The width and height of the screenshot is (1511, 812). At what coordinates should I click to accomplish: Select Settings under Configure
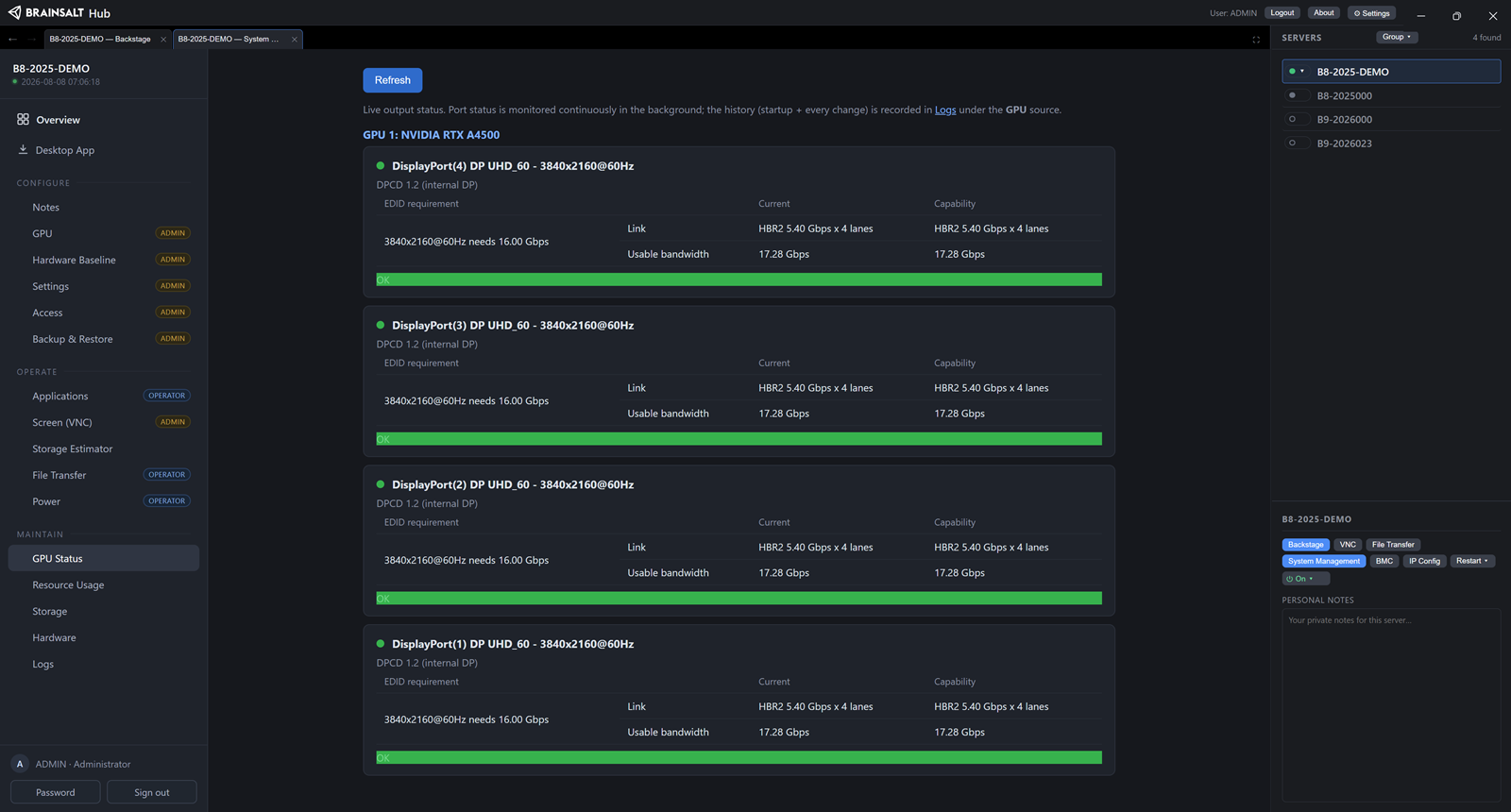point(104,286)
